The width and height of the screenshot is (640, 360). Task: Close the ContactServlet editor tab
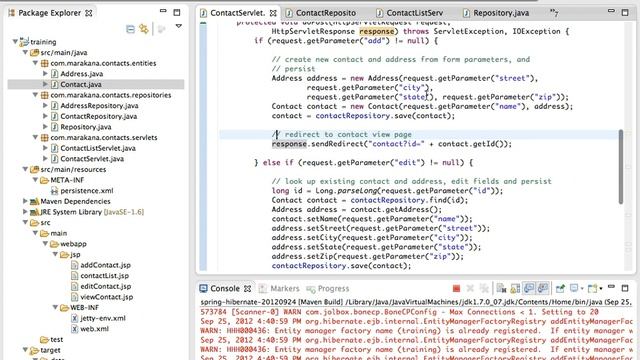point(273,13)
